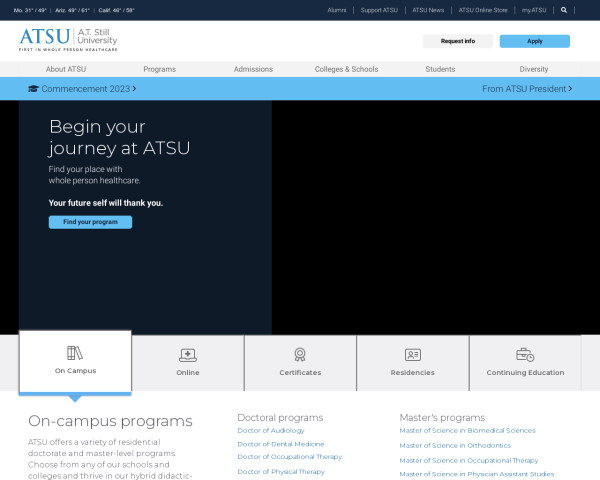Screen dimensions: 600x480
Task: Click the Ariz. weather temperature reading
Action: pyautogui.click(x=72, y=10)
